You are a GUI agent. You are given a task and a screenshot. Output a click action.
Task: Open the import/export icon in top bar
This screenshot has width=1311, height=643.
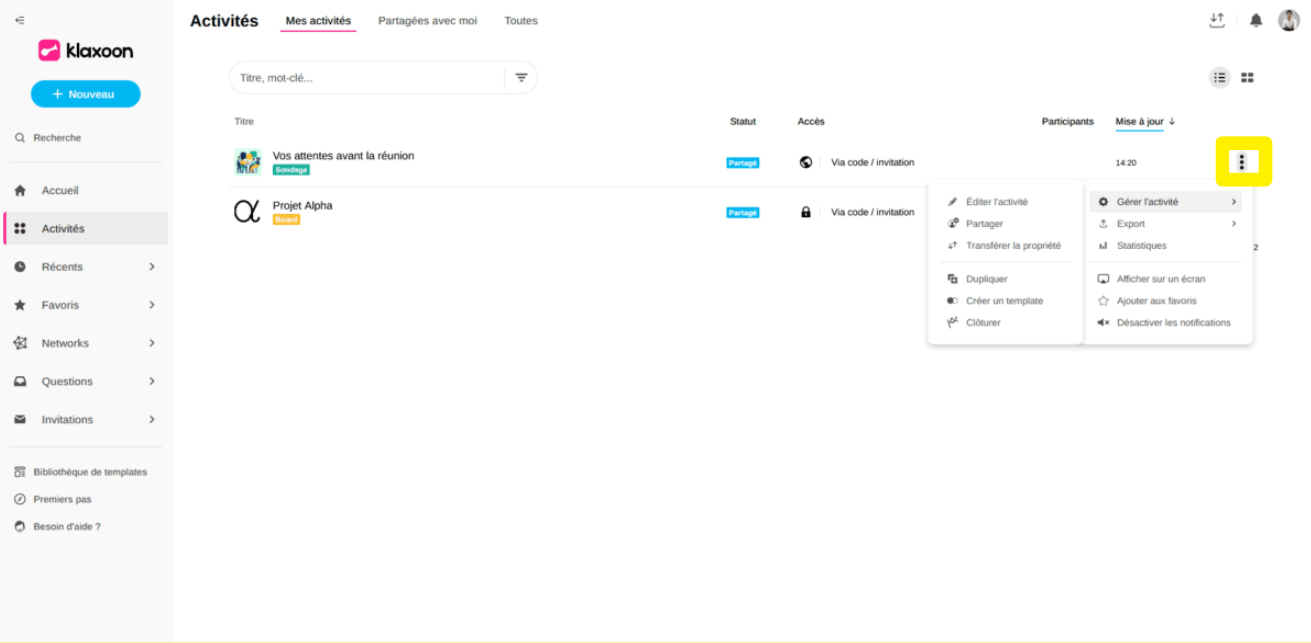[1217, 20]
